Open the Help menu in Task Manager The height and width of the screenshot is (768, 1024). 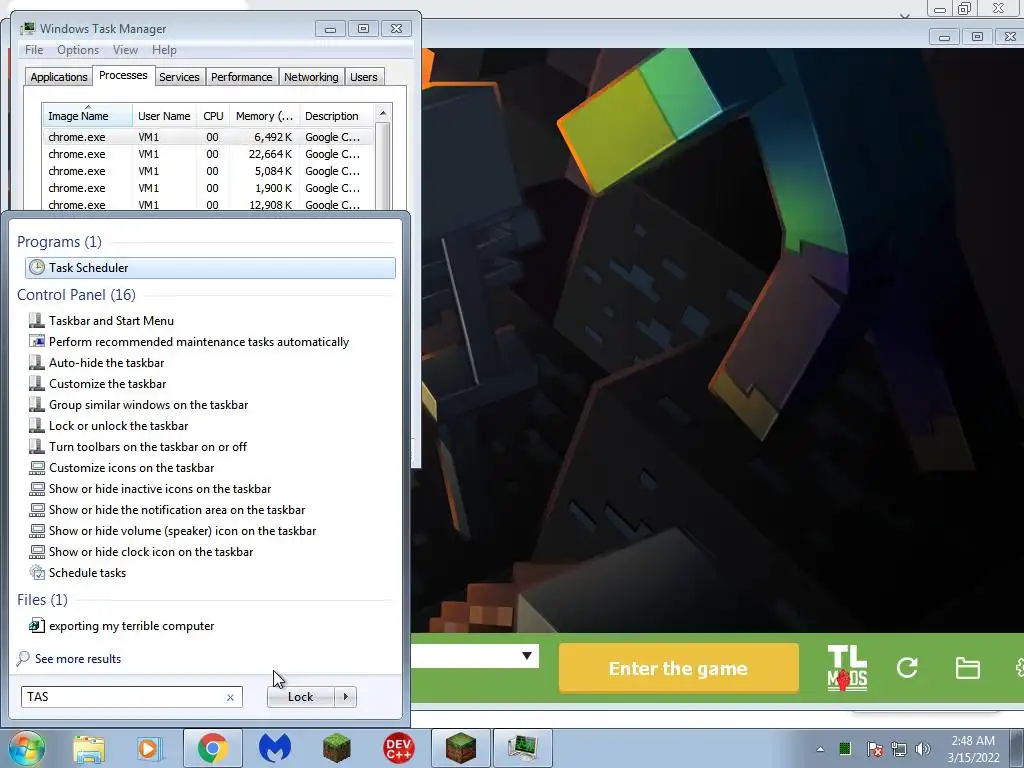click(164, 50)
